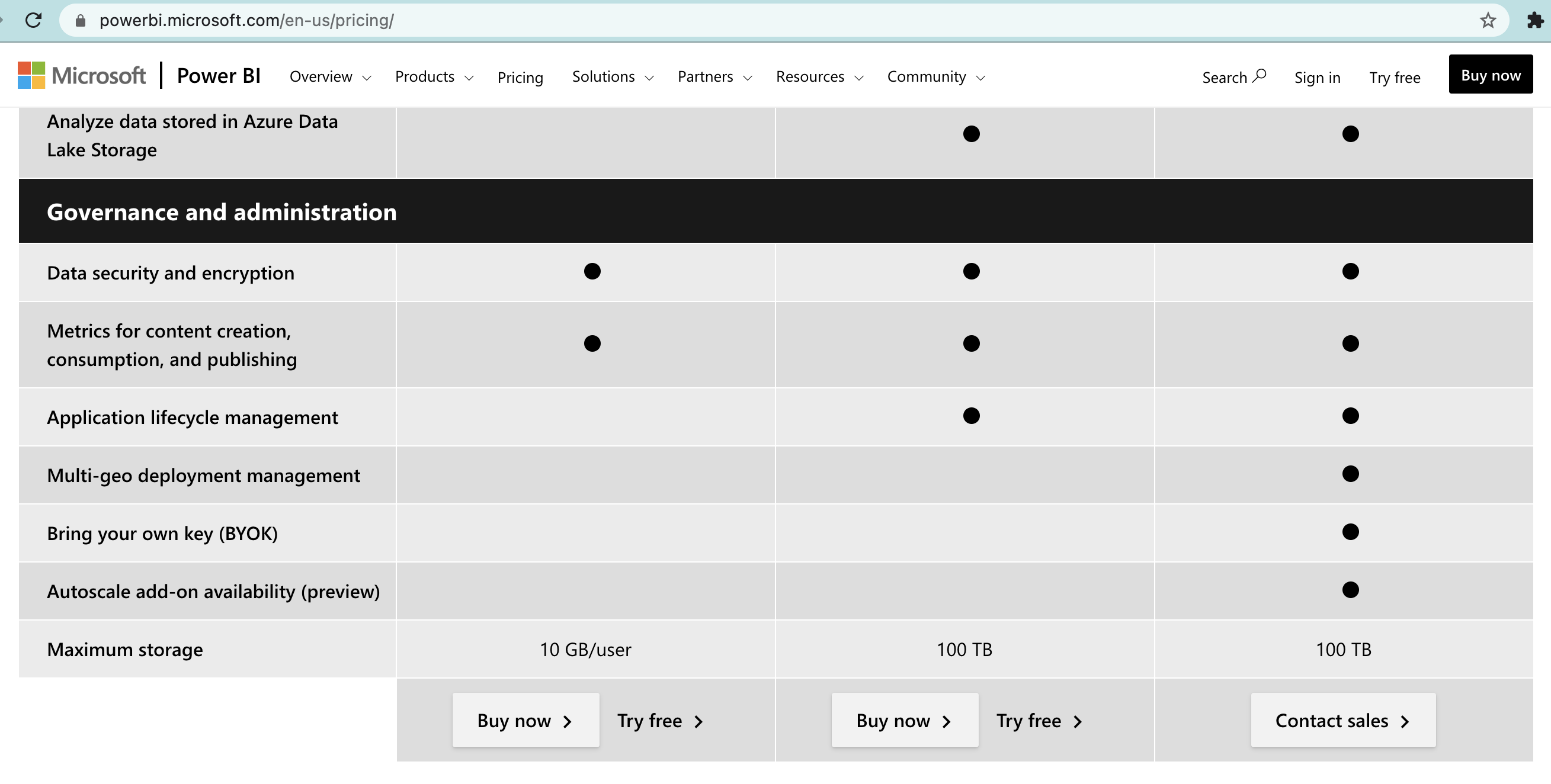Open the browser extensions puzzle icon
This screenshot has width=1551, height=784.
click(1536, 21)
